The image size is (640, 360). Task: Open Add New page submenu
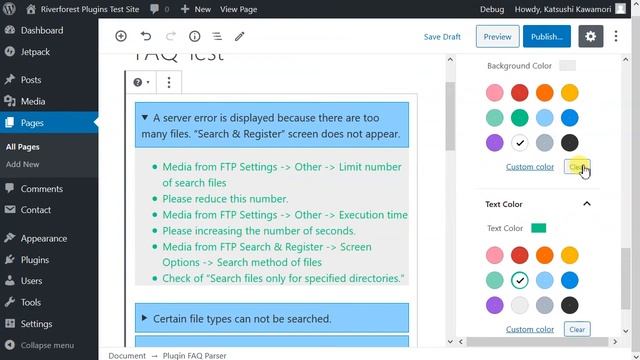(22, 164)
